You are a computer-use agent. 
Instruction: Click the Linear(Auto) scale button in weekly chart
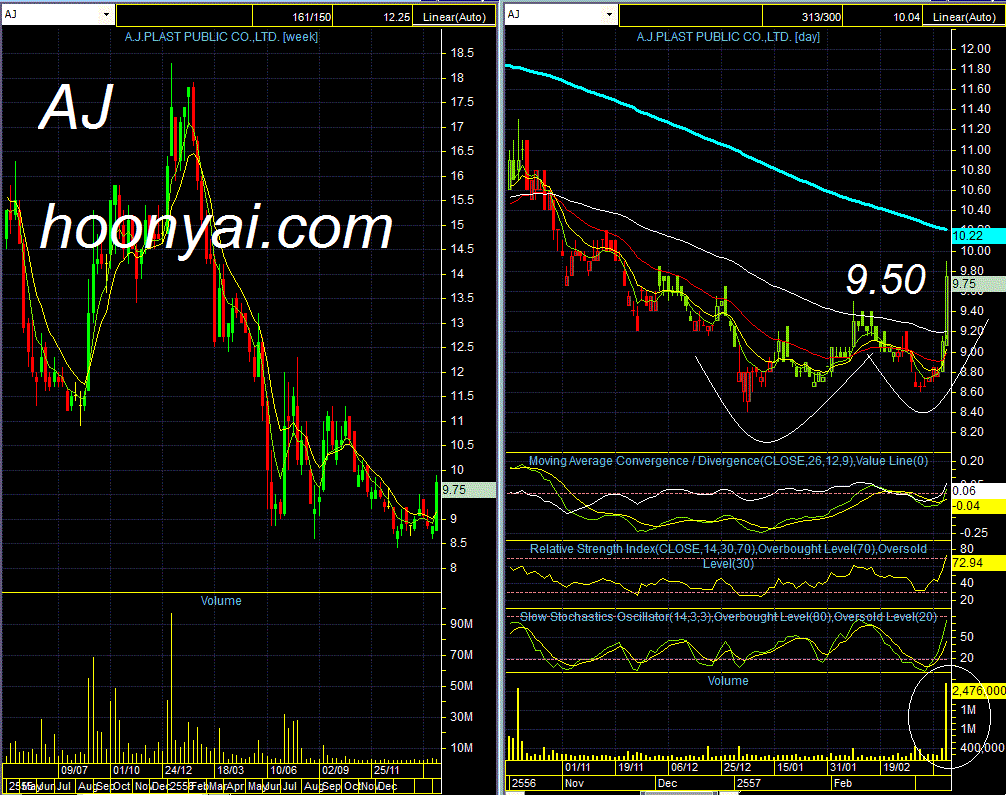pyautogui.click(x=454, y=17)
